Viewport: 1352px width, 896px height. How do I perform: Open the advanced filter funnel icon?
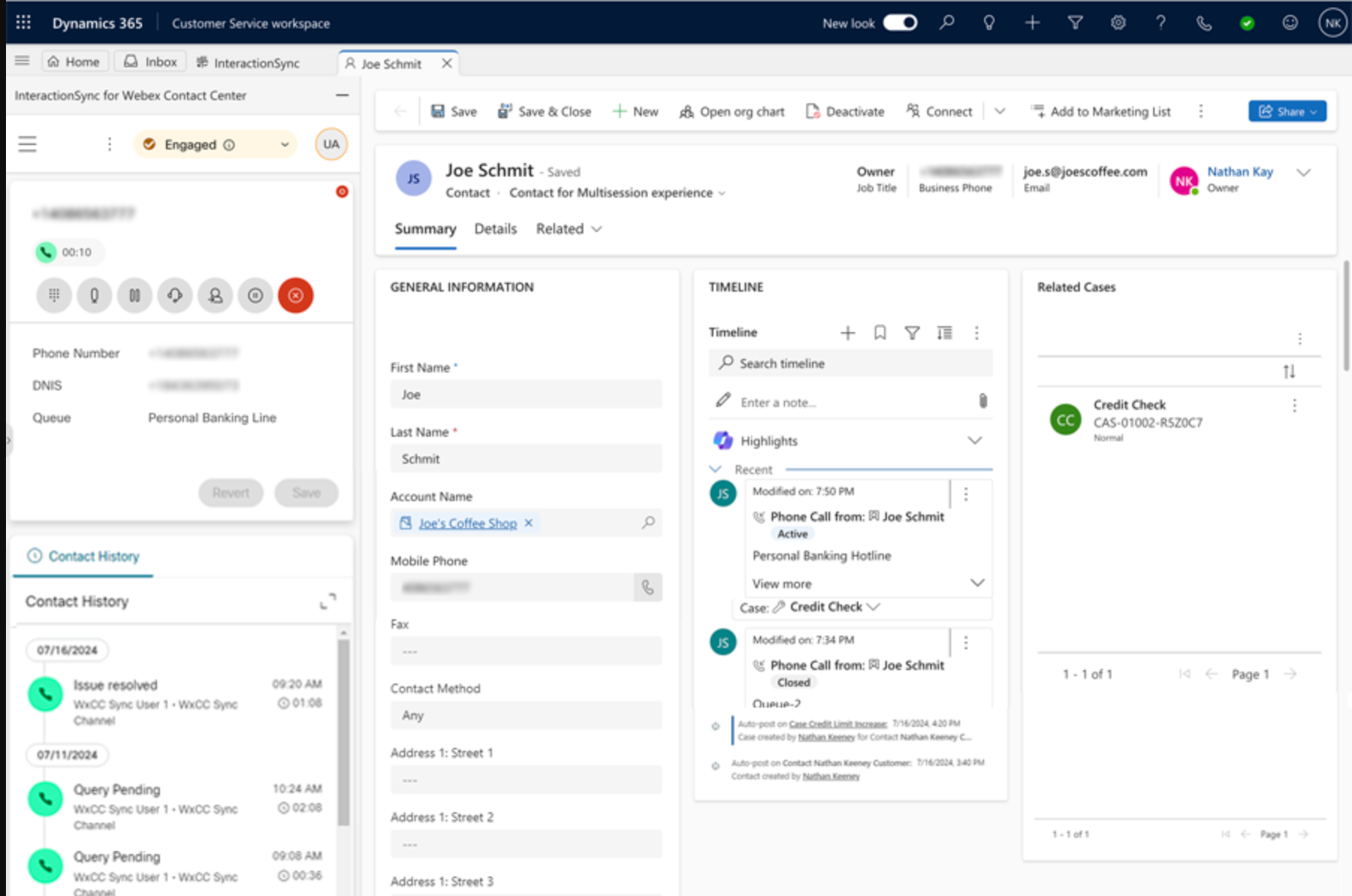1075,22
